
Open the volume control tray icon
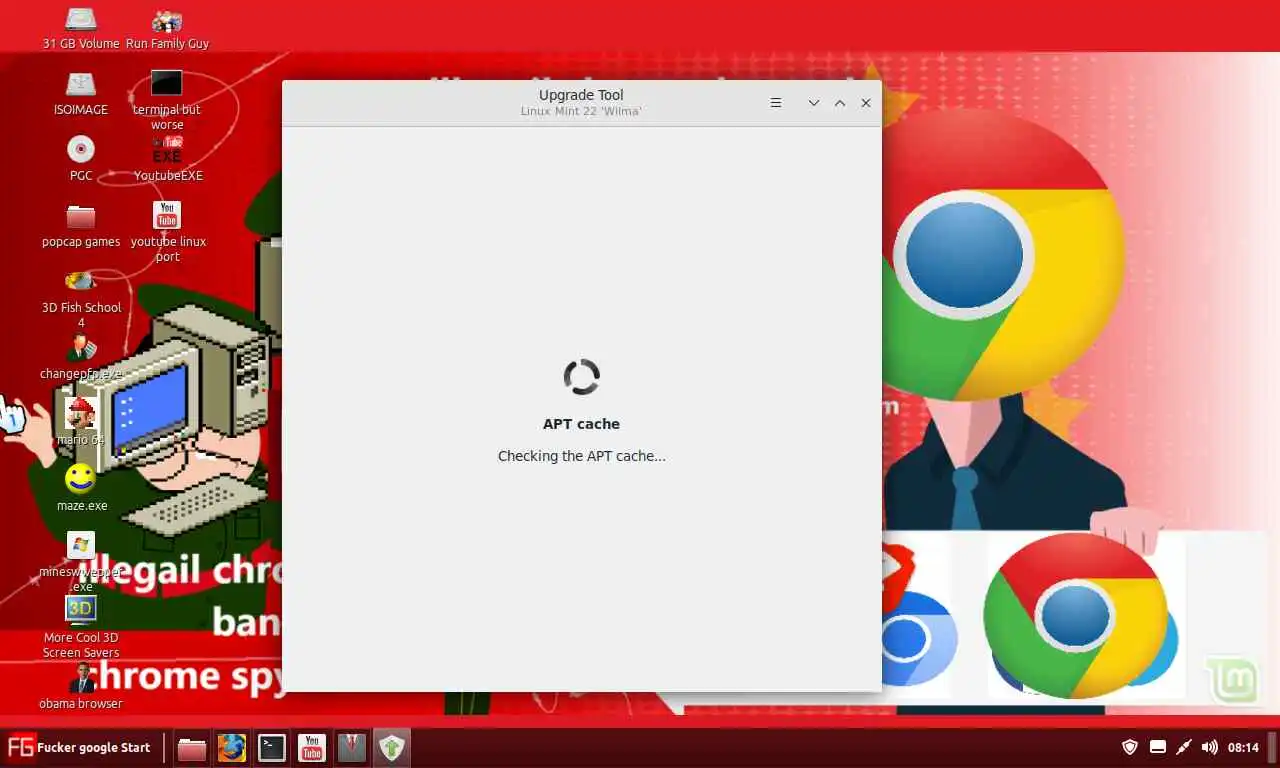[x=1210, y=747]
